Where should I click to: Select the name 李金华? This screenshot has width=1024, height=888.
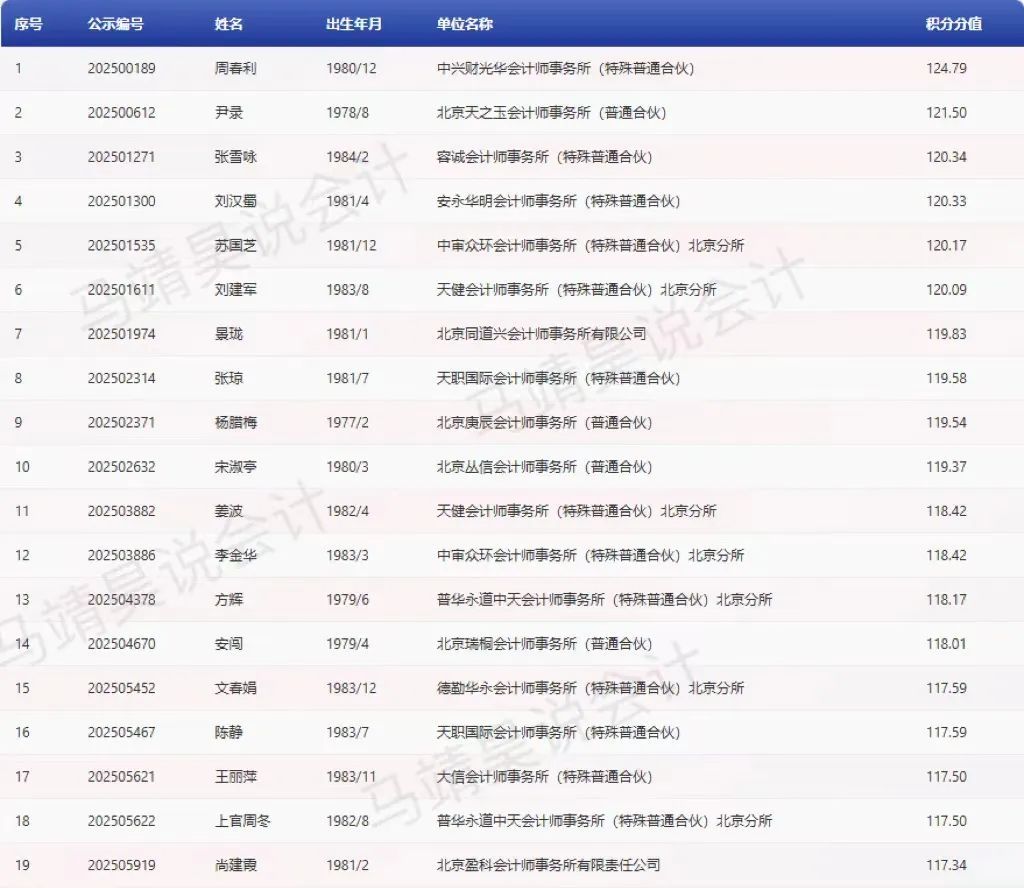pos(236,556)
